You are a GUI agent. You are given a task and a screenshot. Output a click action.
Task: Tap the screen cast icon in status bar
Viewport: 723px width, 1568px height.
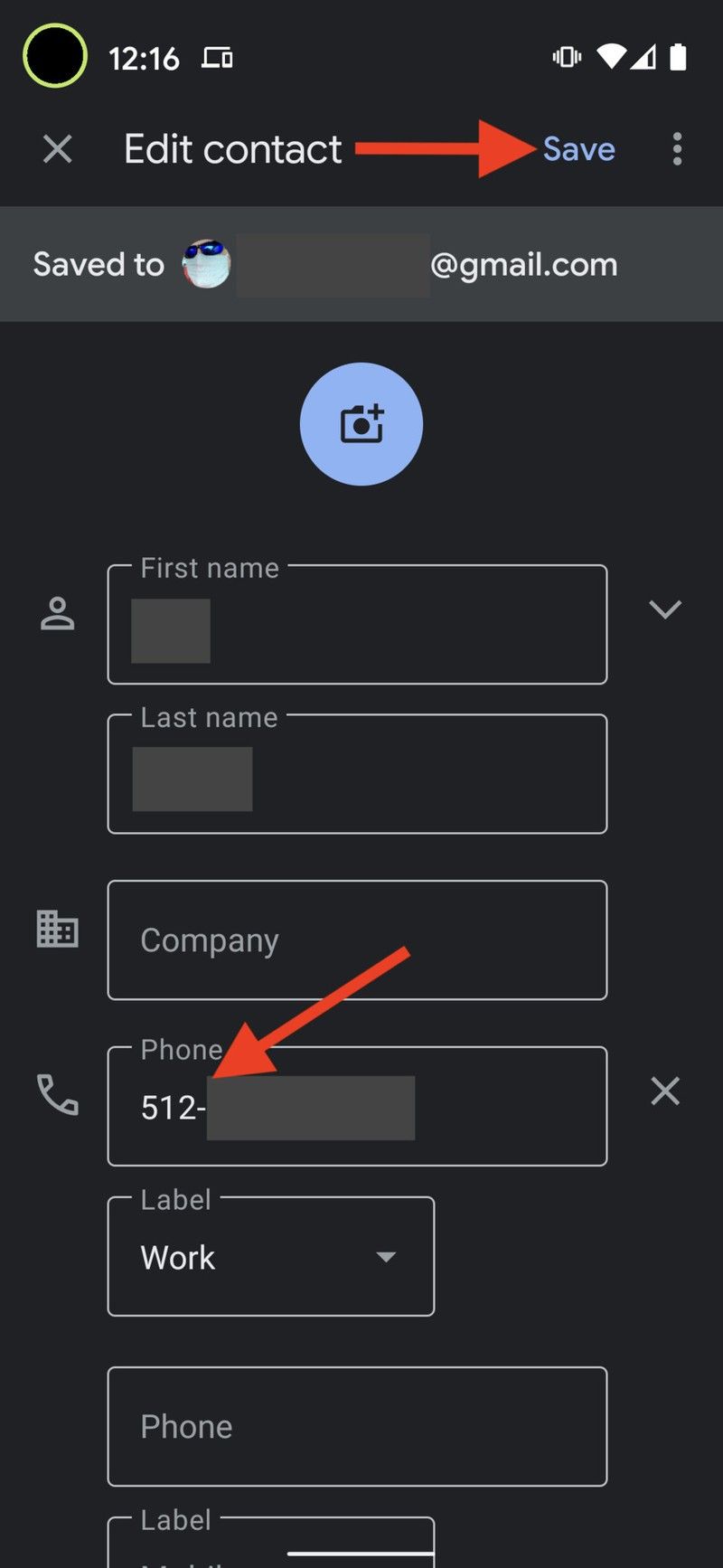coord(216,56)
